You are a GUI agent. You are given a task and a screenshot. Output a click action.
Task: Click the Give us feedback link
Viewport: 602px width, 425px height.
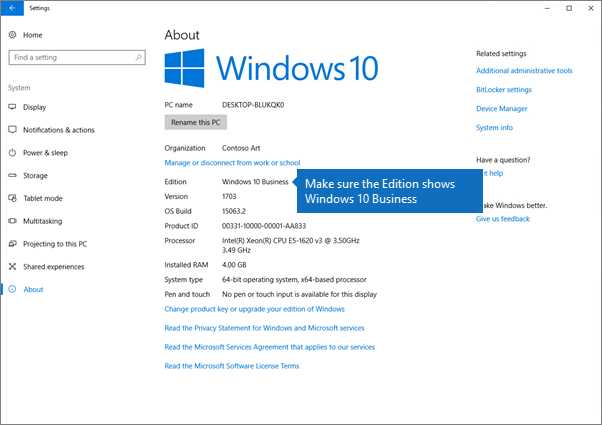tap(503, 219)
